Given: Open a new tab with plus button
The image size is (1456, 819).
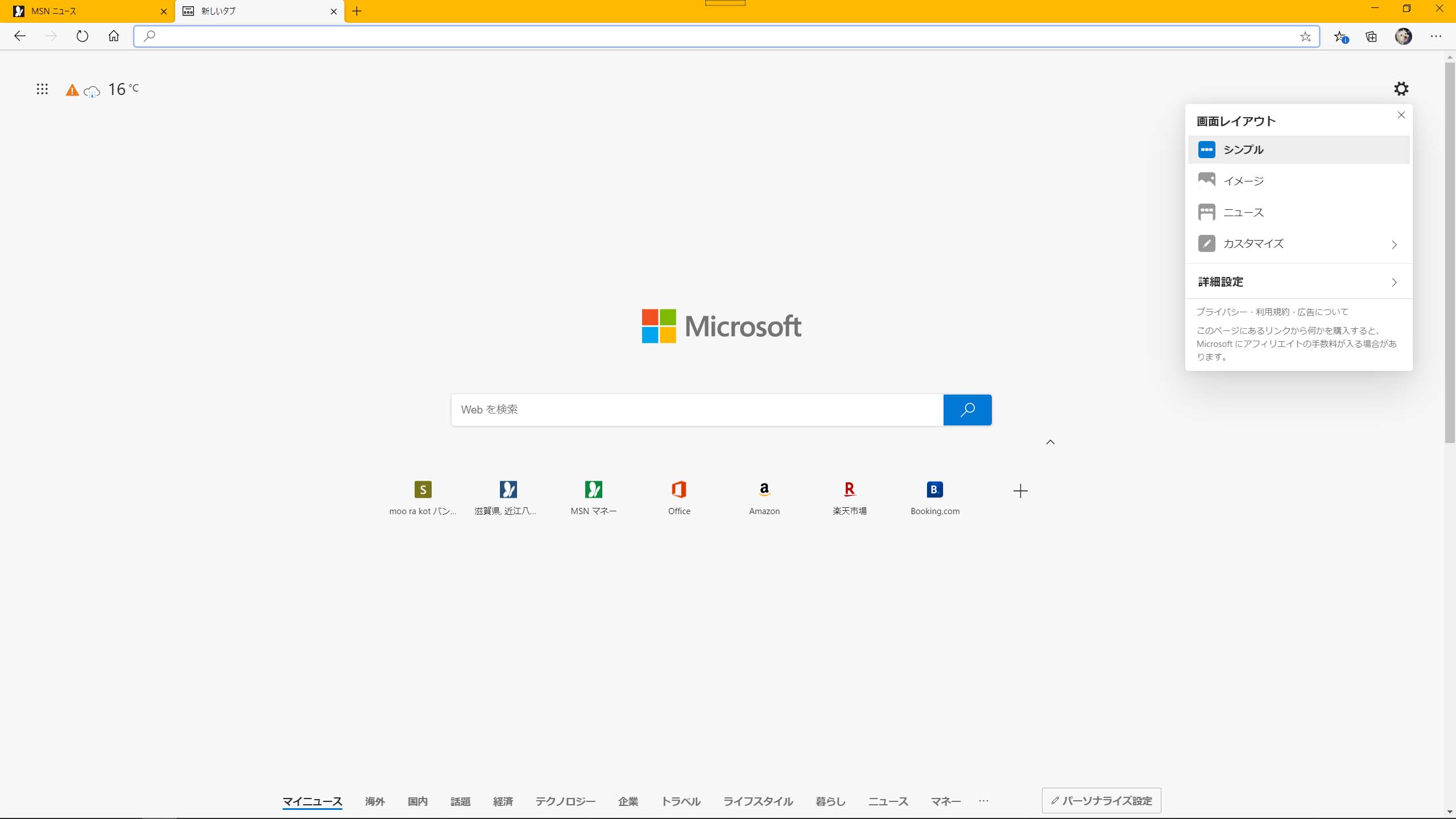Looking at the screenshot, I should click(357, 11).
